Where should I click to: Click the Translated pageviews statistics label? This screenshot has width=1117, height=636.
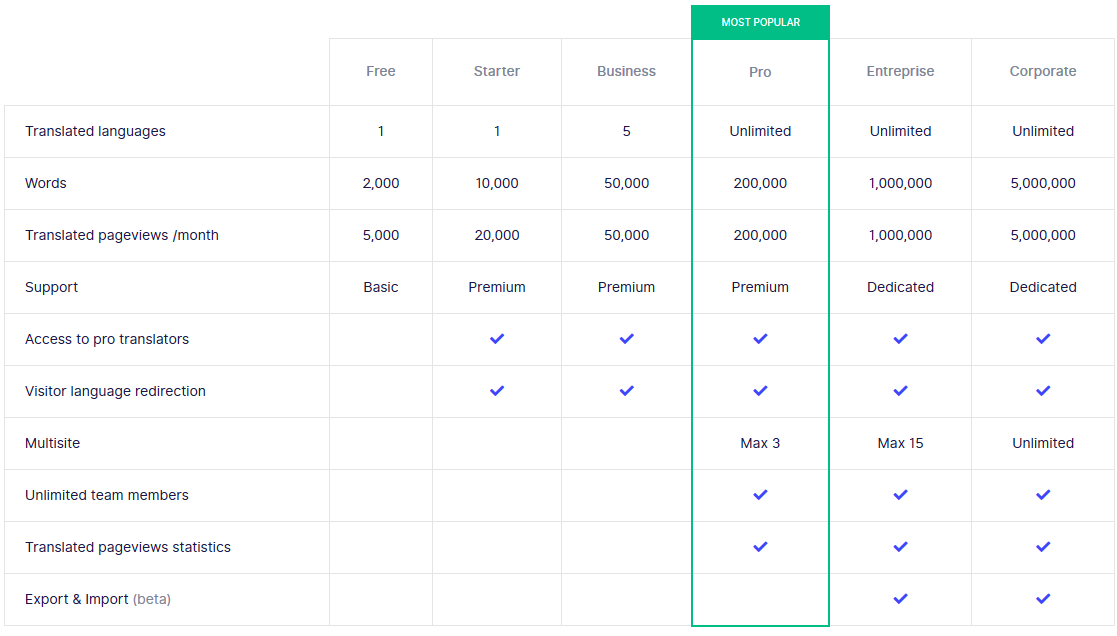point(128,547)
